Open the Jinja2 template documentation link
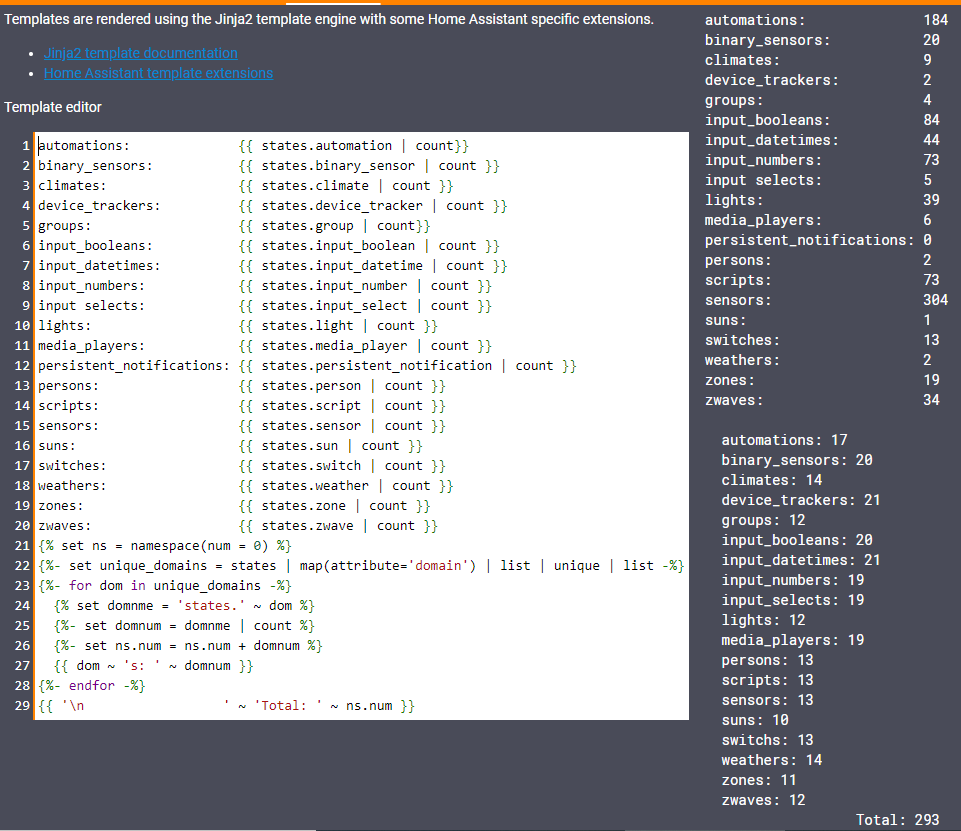 (x=140, y=53)
